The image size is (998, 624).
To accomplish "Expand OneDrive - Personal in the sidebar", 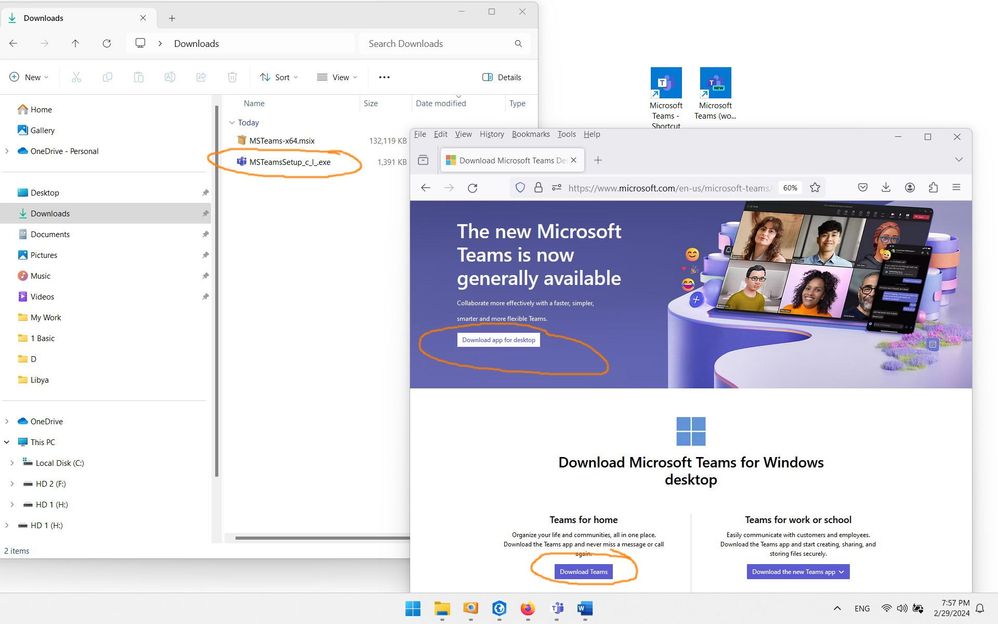I will (x=7, y=151).
